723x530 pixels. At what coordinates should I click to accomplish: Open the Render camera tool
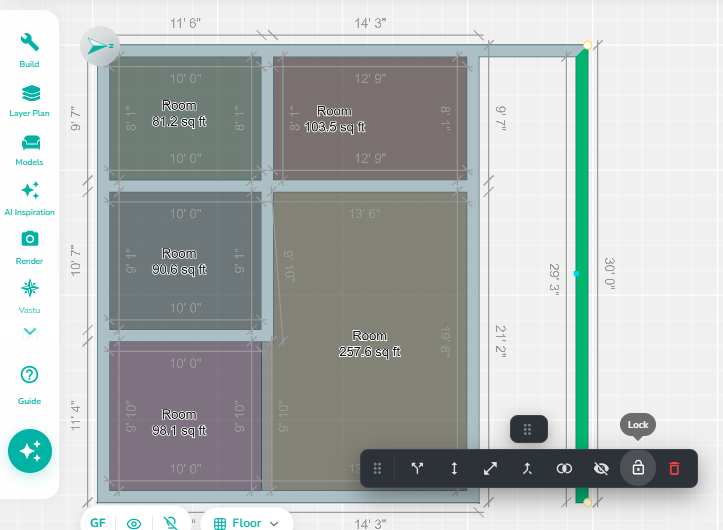(x=30, y=248)
